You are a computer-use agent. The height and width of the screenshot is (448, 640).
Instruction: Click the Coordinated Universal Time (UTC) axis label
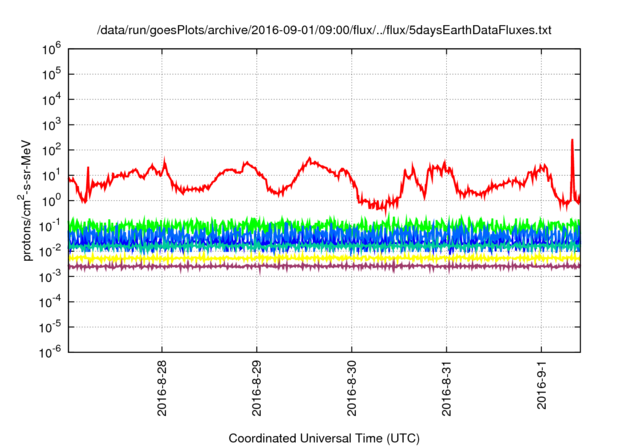(x=324, y=438)
